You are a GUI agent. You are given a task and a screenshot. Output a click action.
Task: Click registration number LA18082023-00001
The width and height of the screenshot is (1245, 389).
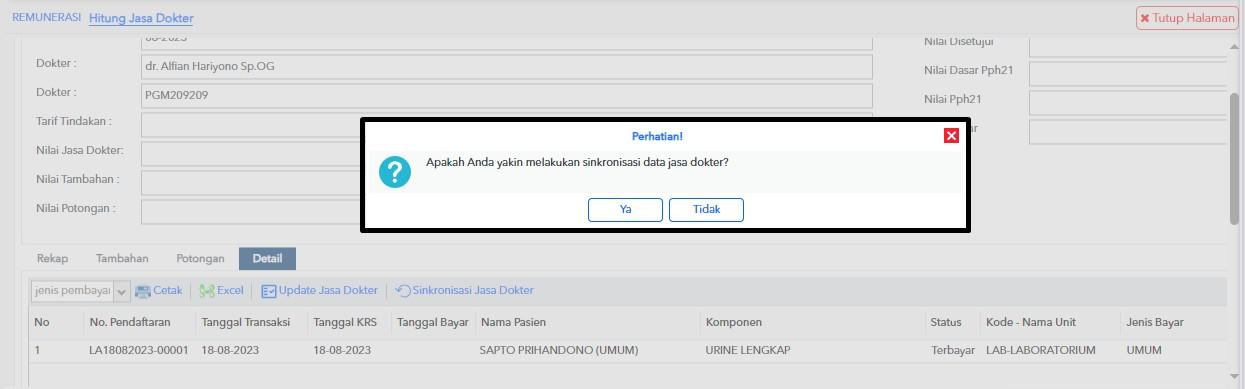[x=138, y=351]
